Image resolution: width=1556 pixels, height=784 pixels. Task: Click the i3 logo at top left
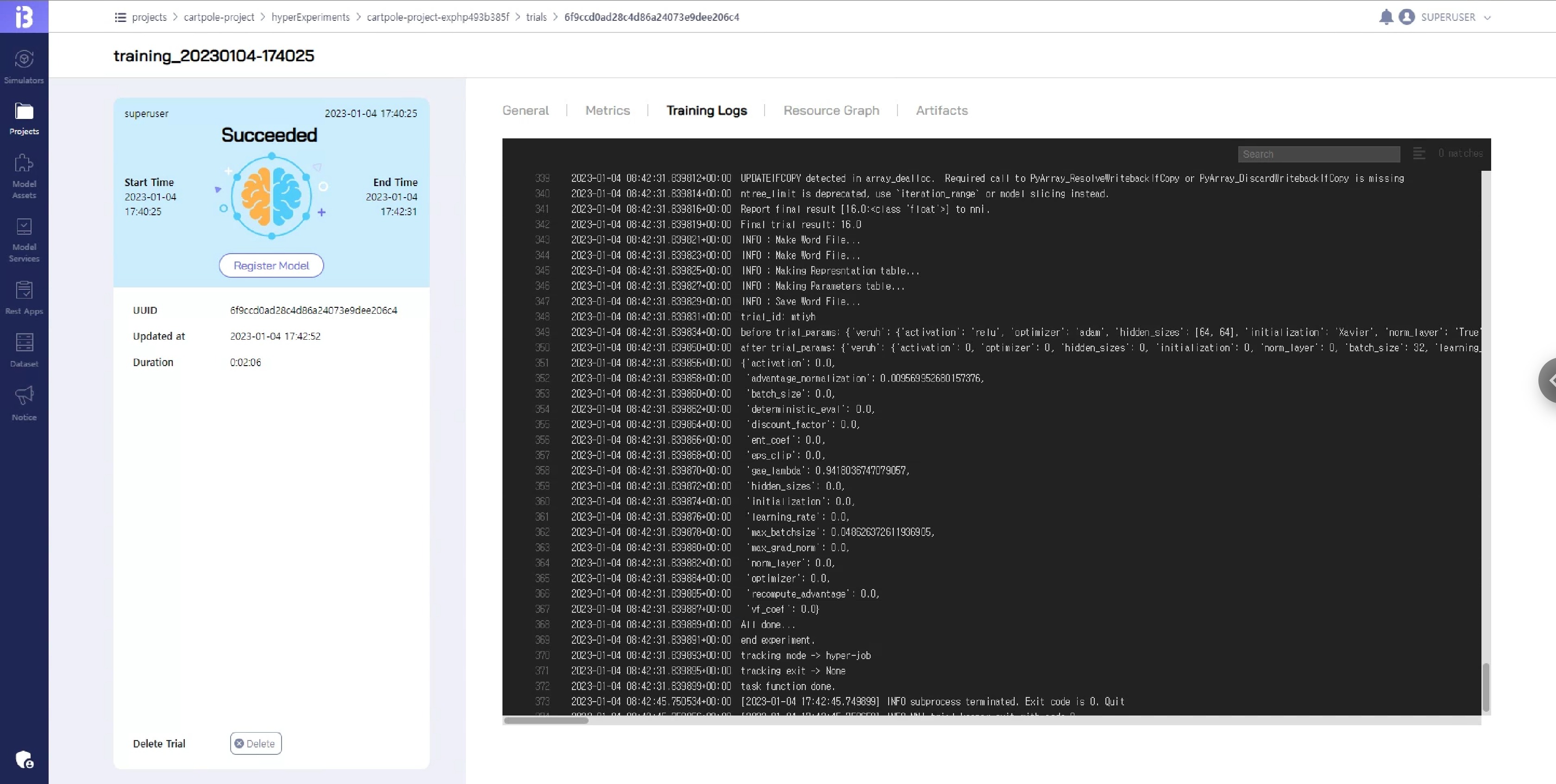click(24, 16)
